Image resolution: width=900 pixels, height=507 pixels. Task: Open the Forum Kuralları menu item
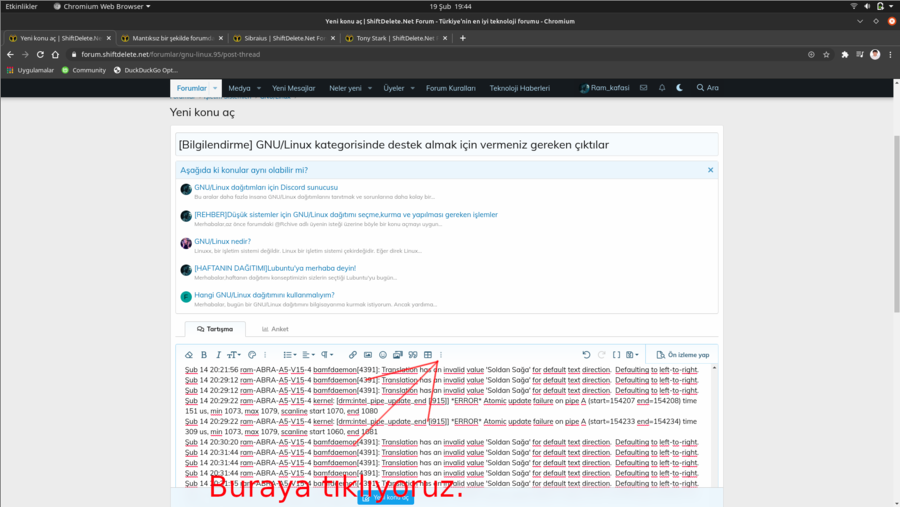click(451, 88)
